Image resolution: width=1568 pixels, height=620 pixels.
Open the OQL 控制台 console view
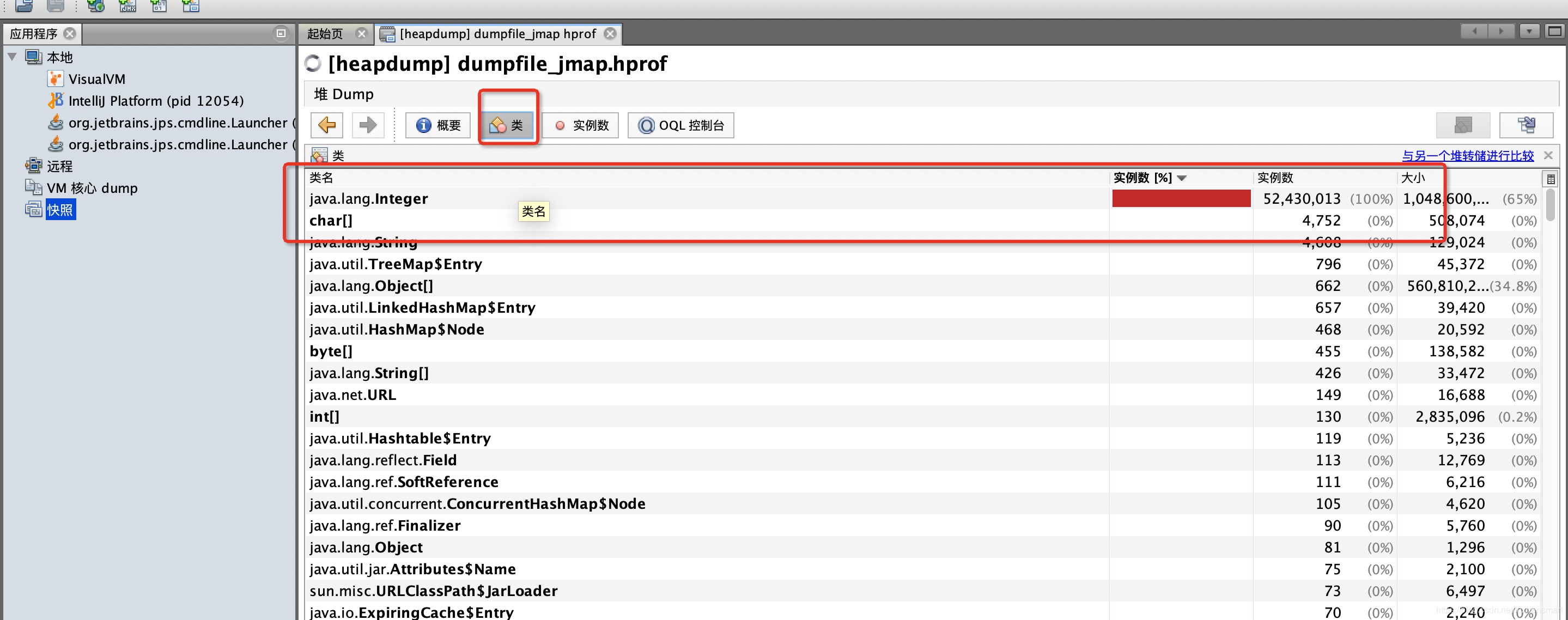coord(680,125)
